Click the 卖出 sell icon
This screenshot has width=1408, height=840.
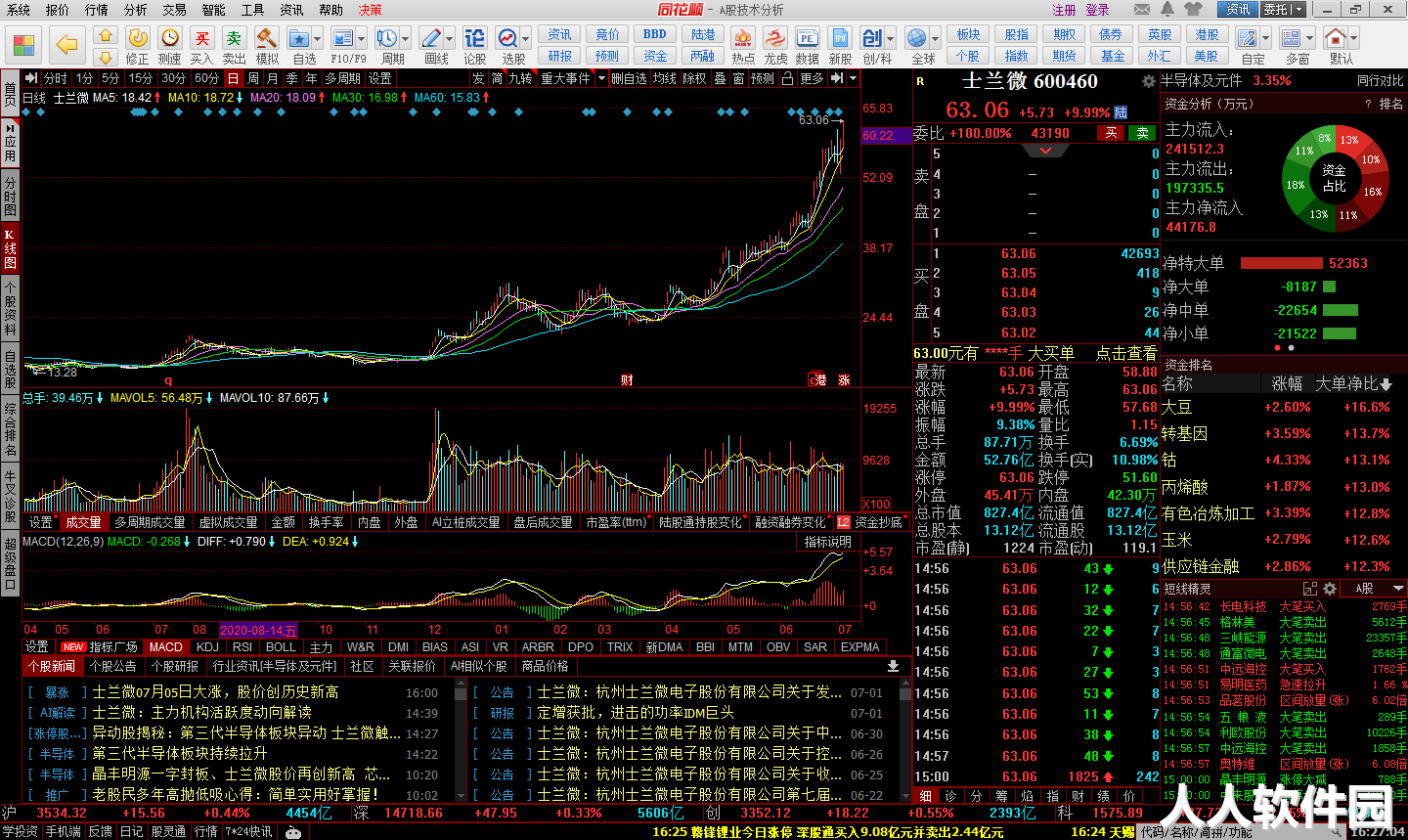235,38
